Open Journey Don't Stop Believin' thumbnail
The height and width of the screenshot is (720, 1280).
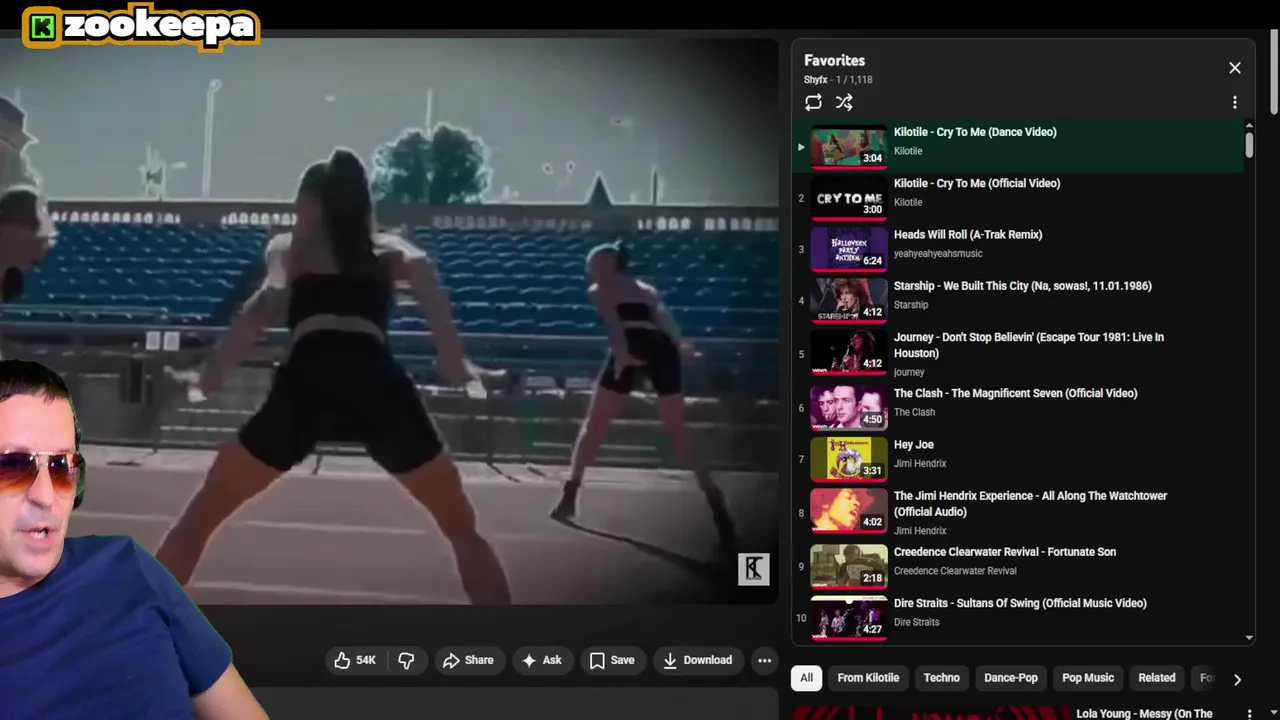pyautogui.click(x=848, y=352)
